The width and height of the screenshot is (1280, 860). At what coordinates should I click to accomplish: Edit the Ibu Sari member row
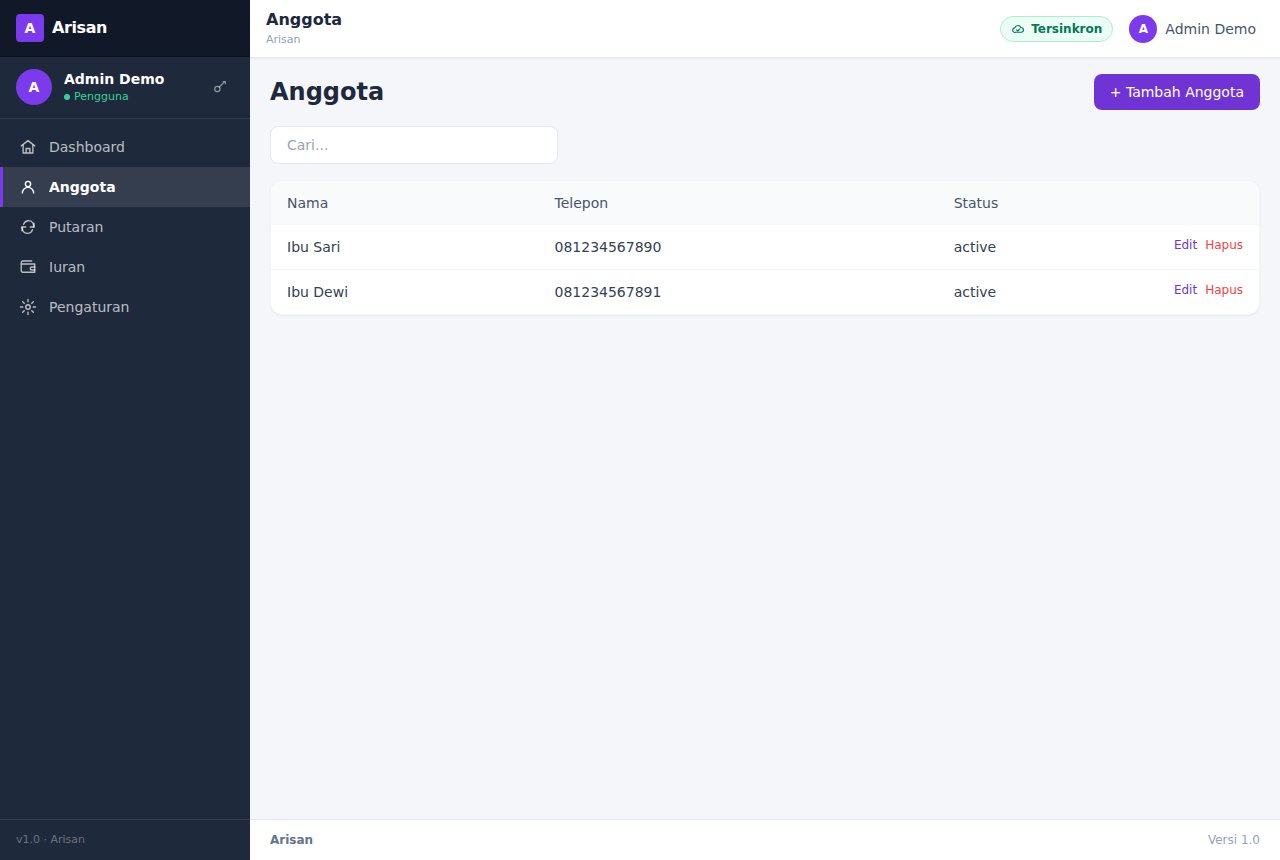pyautogui.click(x=1185, y=245)
